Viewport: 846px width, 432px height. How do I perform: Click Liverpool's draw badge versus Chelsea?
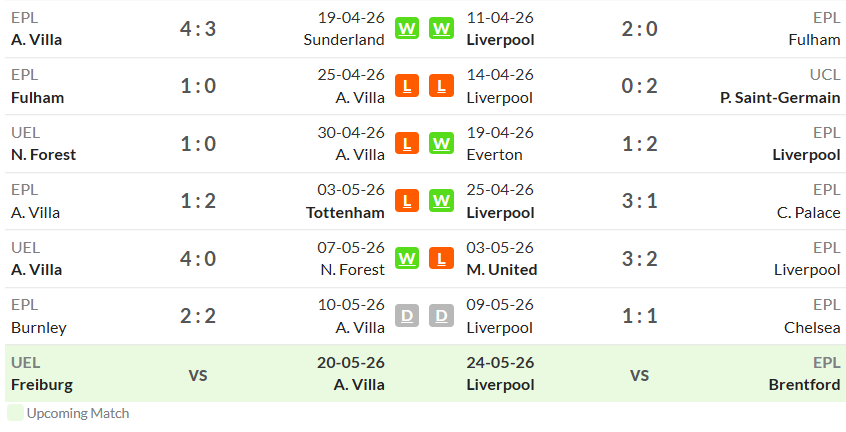click(x=441, y=316)
